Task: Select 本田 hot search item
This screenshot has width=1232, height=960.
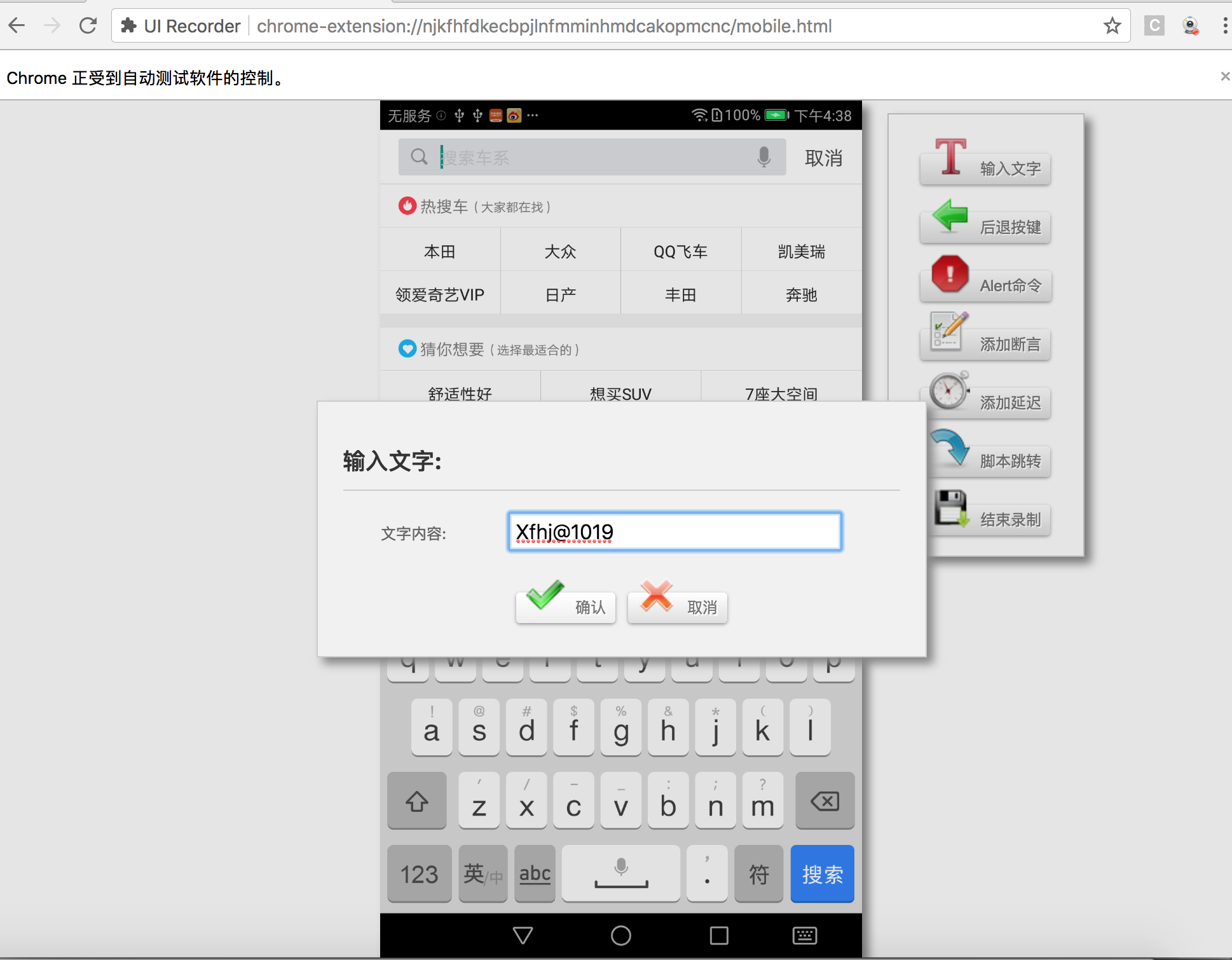Action: coord(440,252)
